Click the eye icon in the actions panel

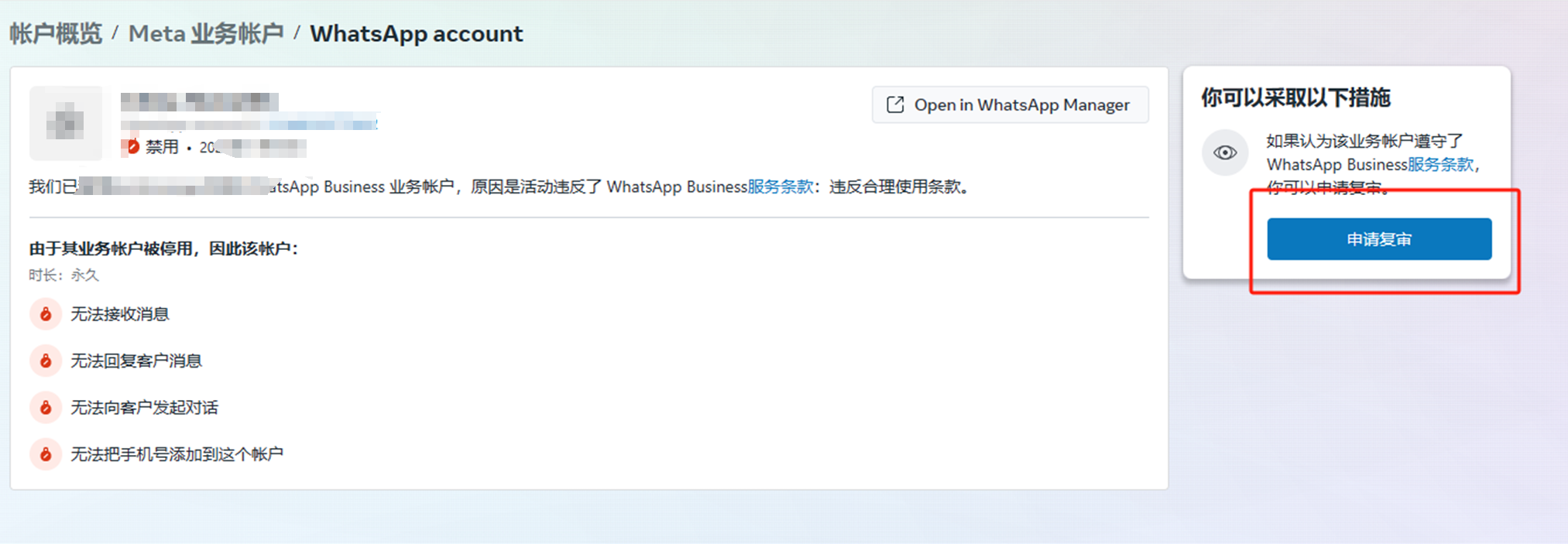click(x=1225, y=152)
